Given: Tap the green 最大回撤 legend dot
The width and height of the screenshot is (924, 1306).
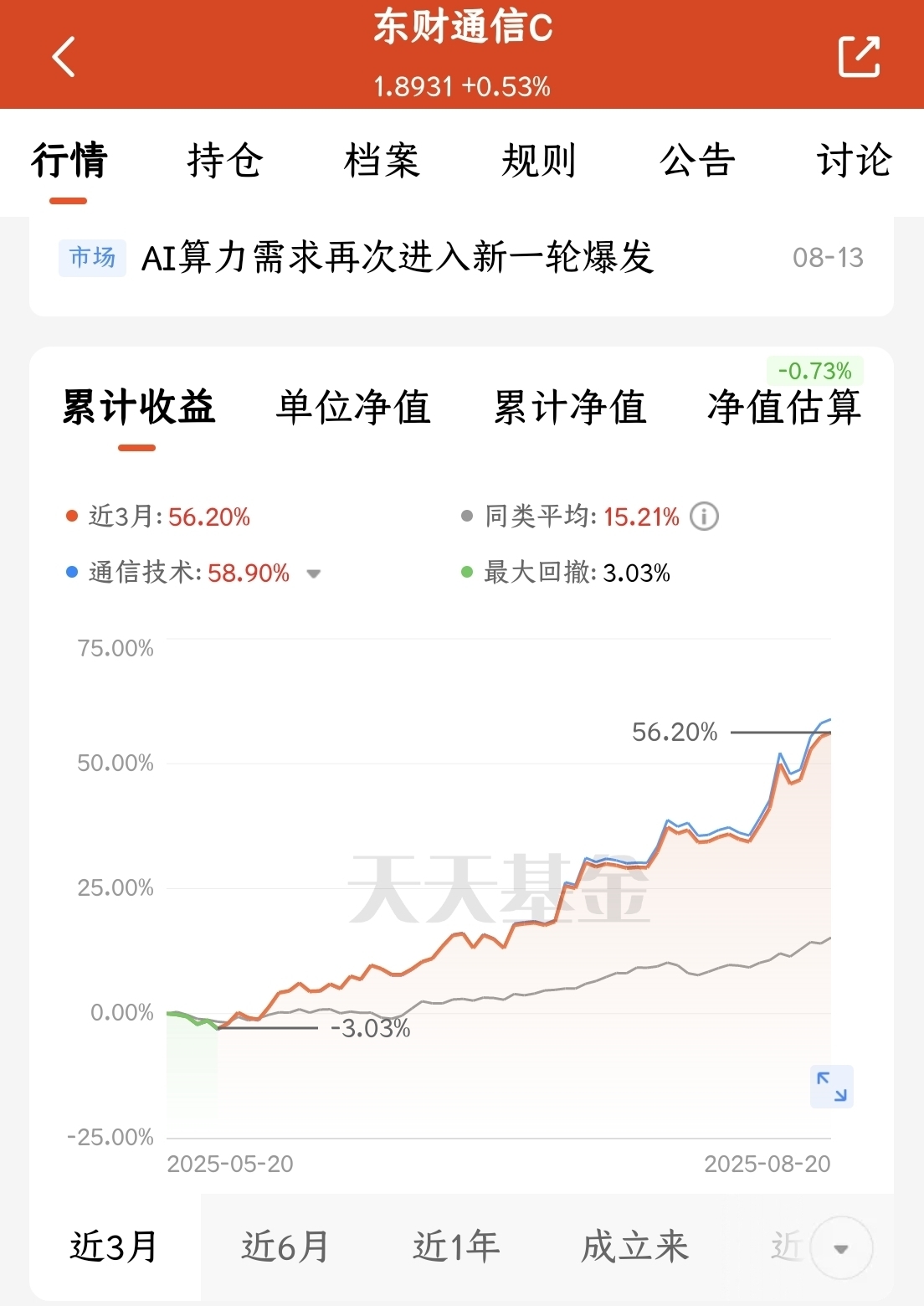Looking at the screenshot, I should [x=467, y=573].
